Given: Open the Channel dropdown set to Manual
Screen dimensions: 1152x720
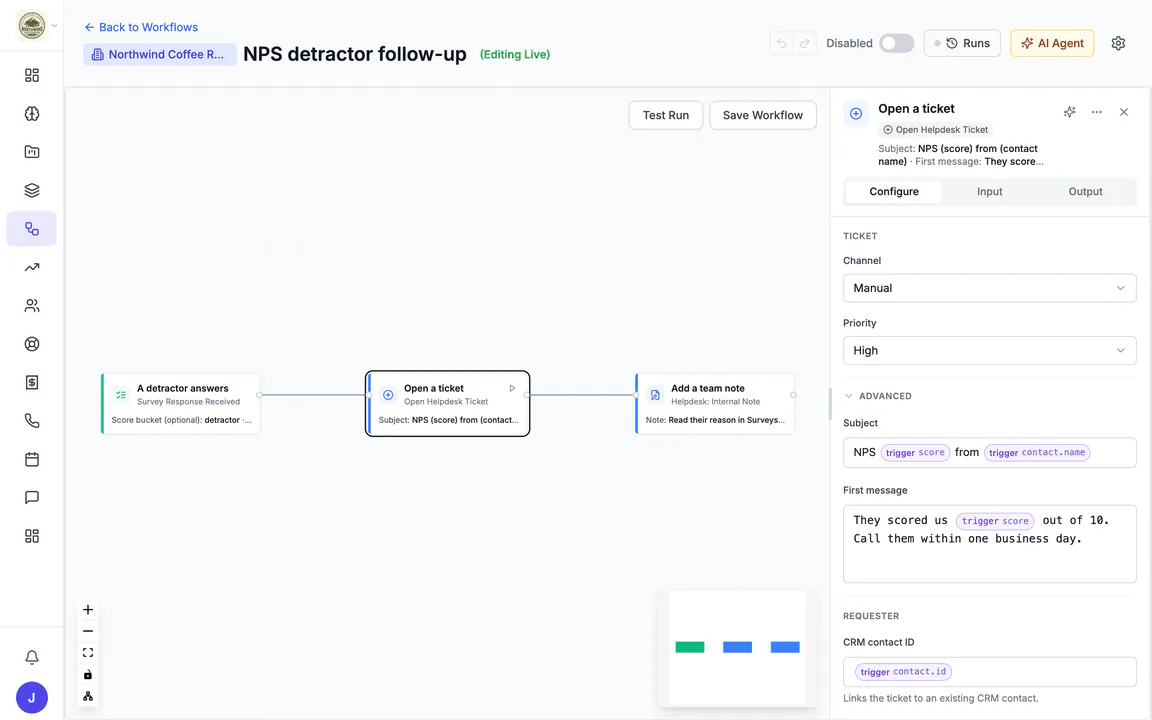Looking at the screenshot, I should coord(989,288).
